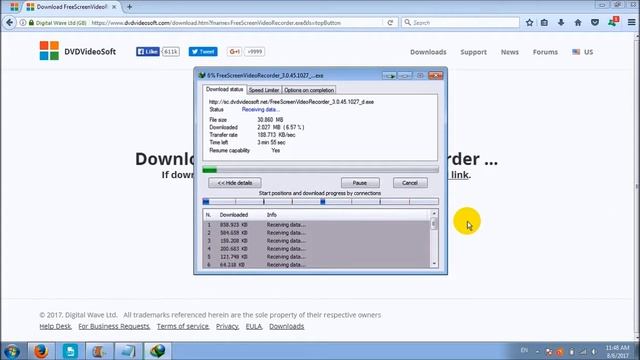Open the News nav item
The width and height of the screenshot is (640, 360).
[510, 52]
